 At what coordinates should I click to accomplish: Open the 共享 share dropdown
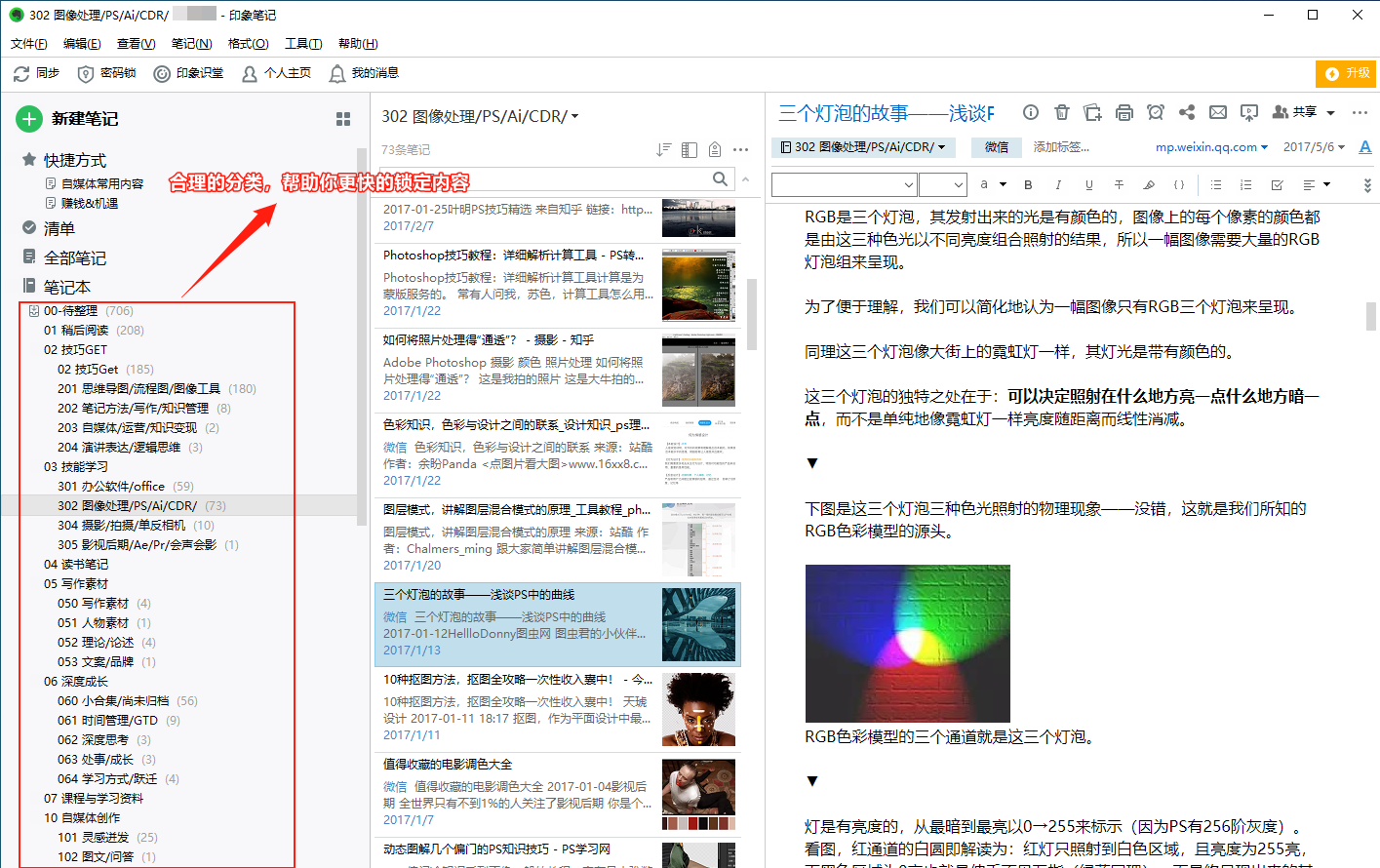pos(1303,112)
